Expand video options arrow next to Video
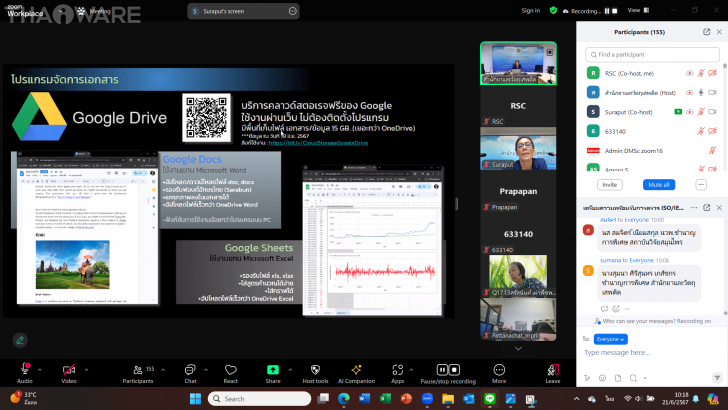Viewport: 728px width, 410px height. [x=86, y=370]
